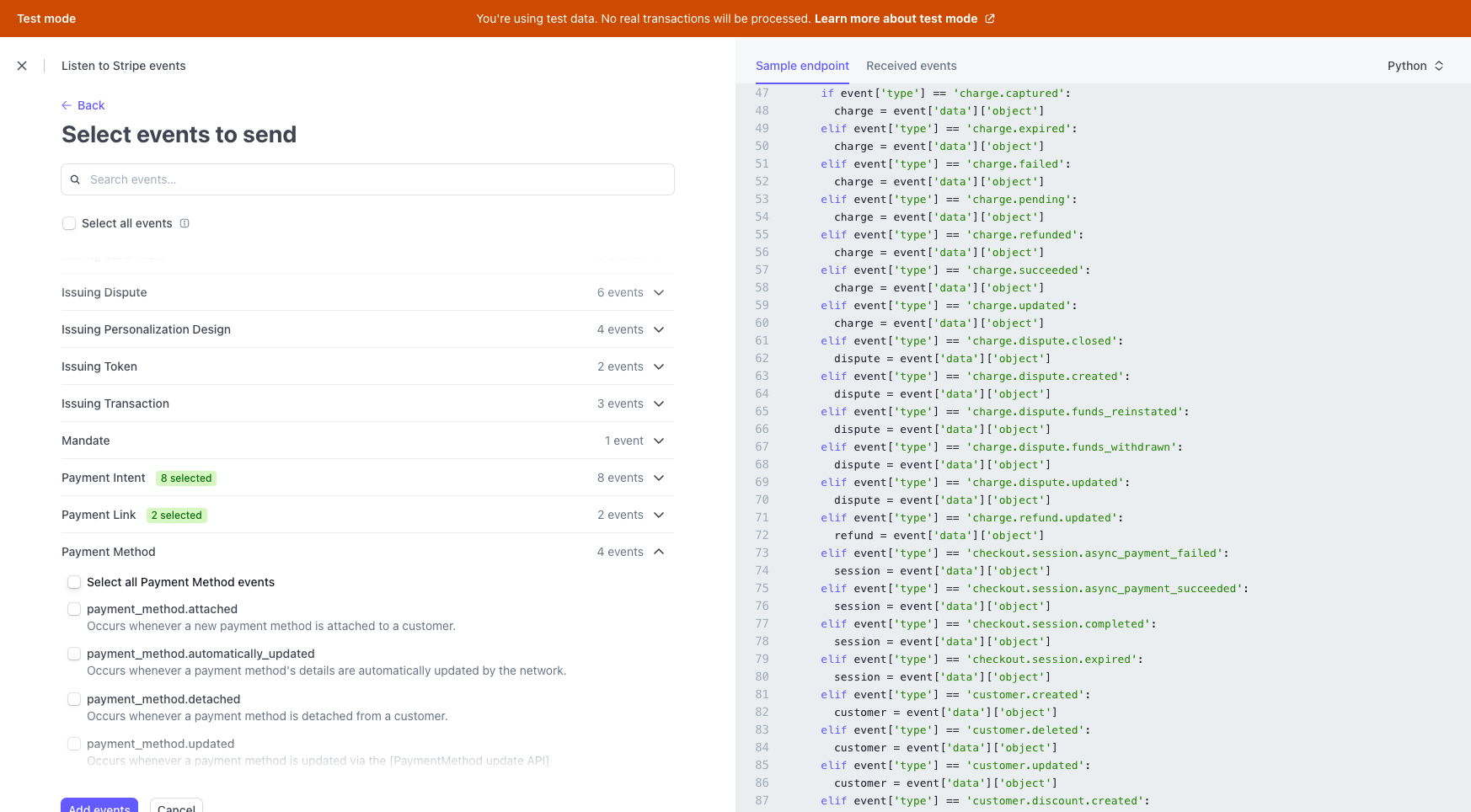1471x812 pixels.
Task: Check payment_method.updated event
Action: [74, 744]
